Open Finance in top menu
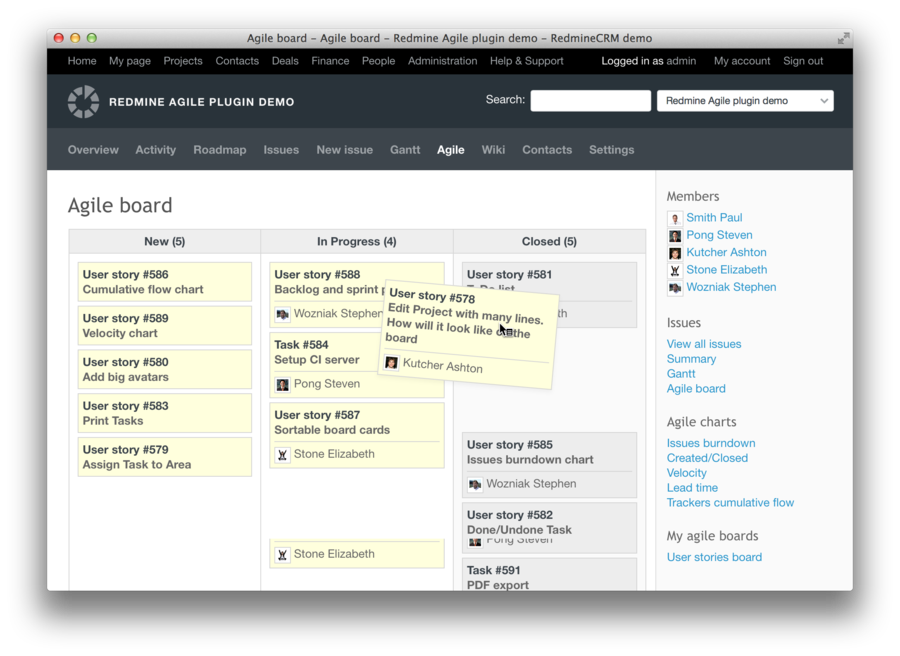 [x=330, y=61]
